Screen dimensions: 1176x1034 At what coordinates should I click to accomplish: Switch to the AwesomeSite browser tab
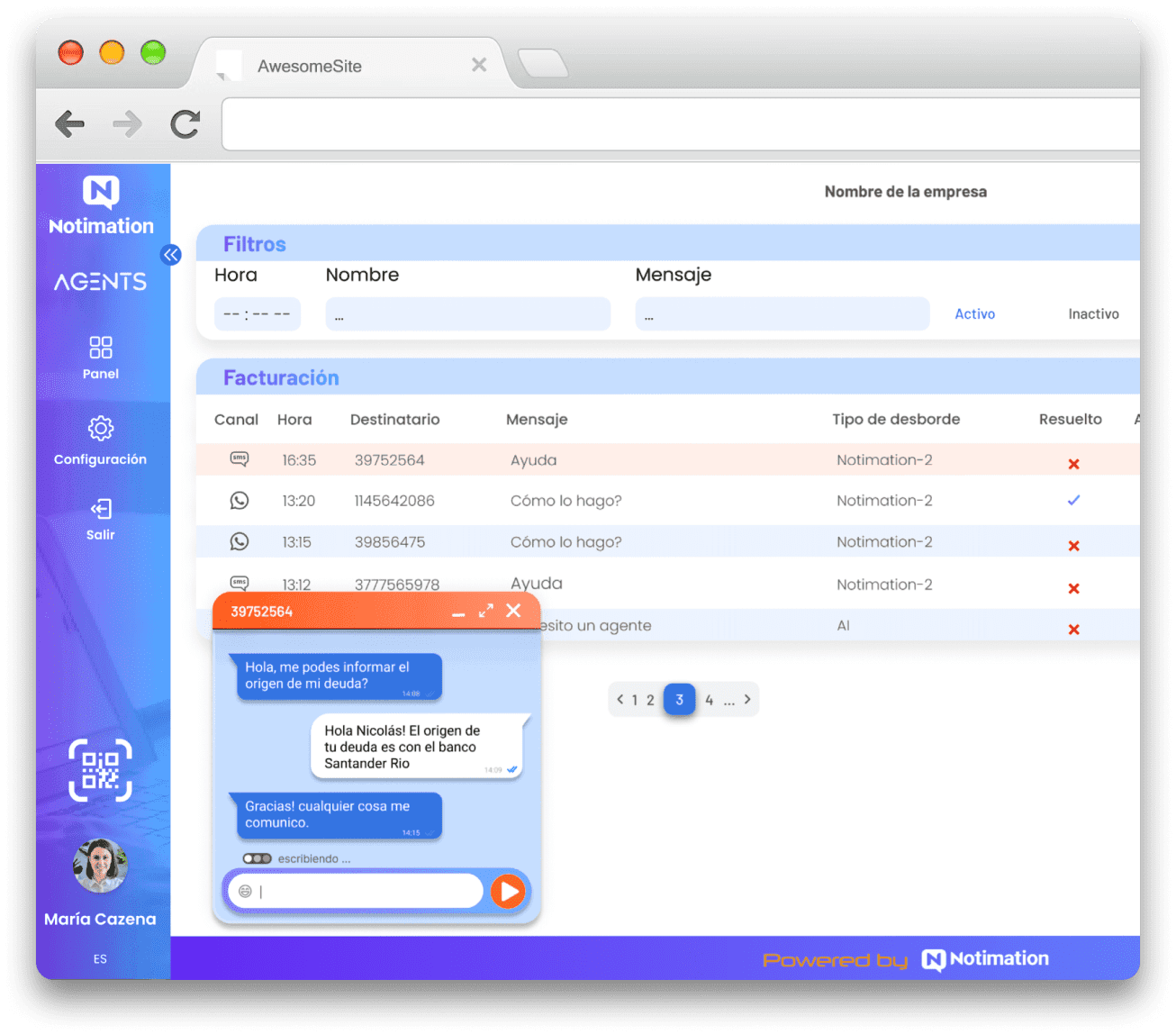[x=310, y=66]
